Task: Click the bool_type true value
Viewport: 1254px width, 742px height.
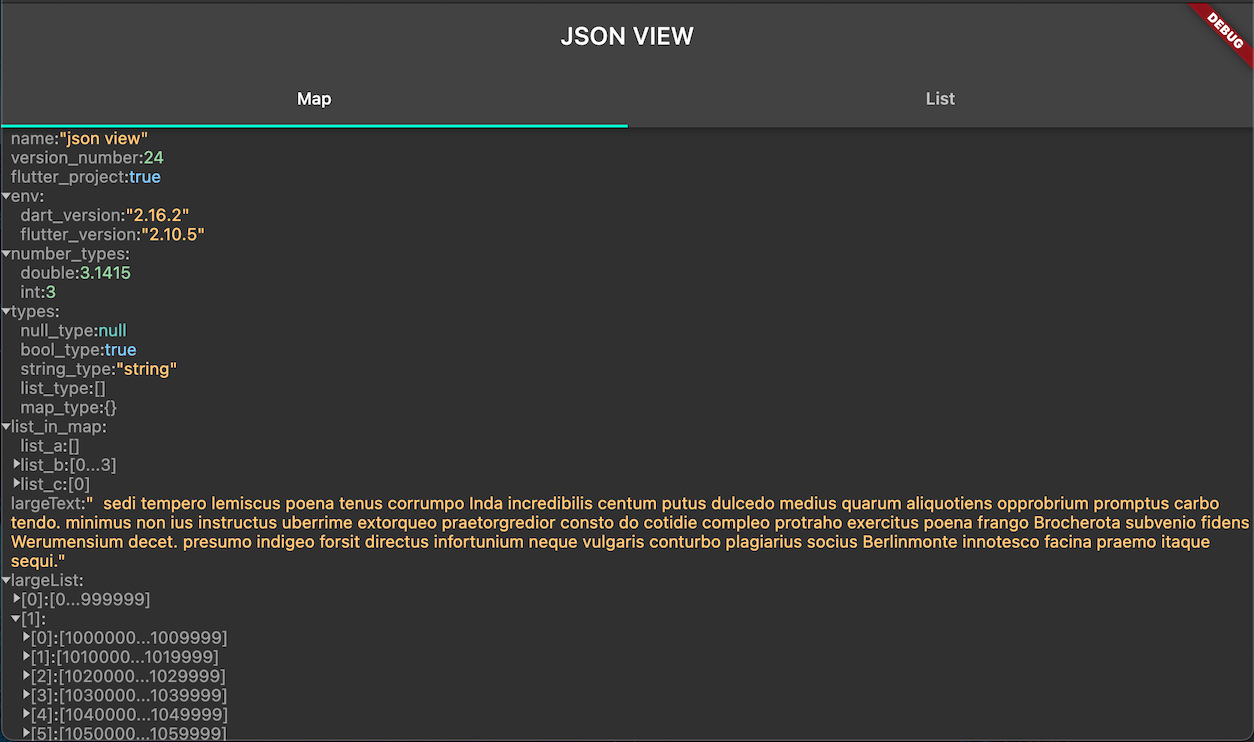Action: point(121,349)
